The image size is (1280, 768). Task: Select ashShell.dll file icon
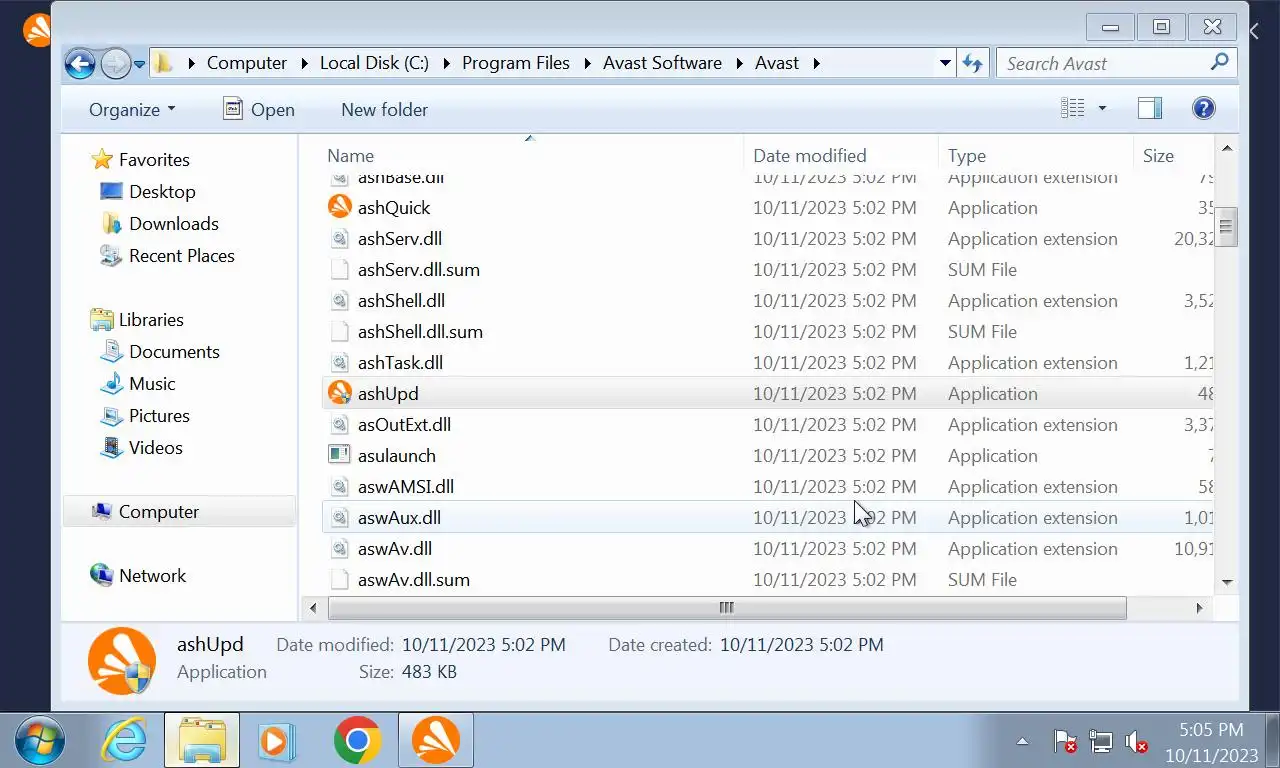point(340,300)
